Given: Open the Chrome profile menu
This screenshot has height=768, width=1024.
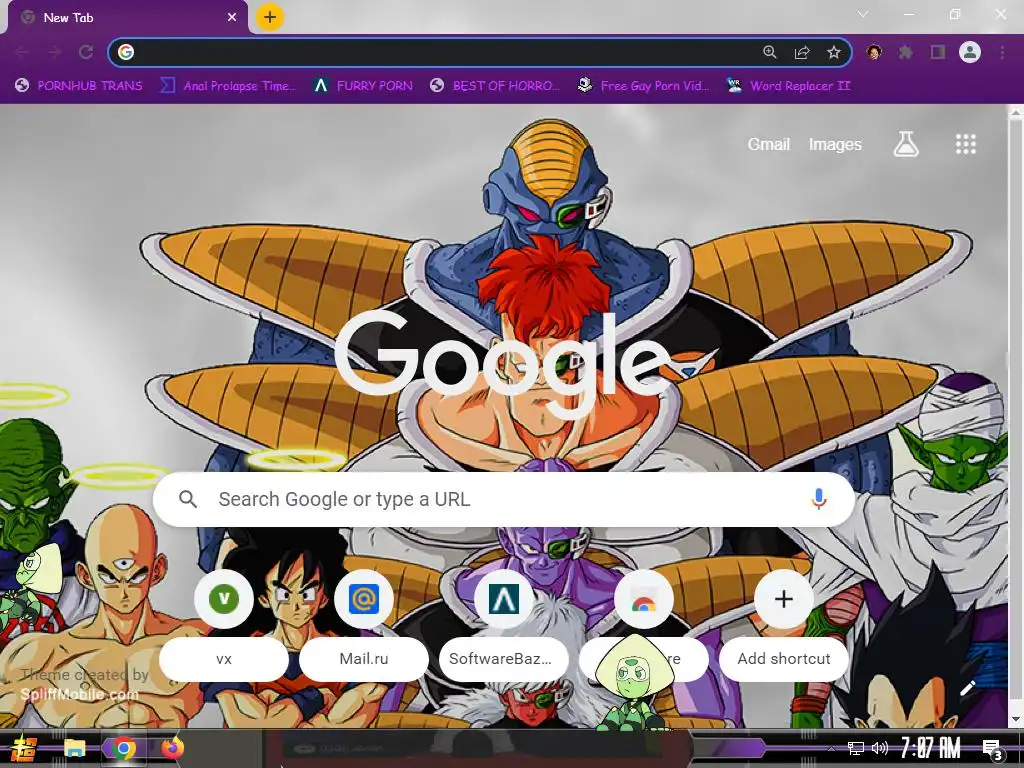Looking at the screenshot, I should [970, 52].
